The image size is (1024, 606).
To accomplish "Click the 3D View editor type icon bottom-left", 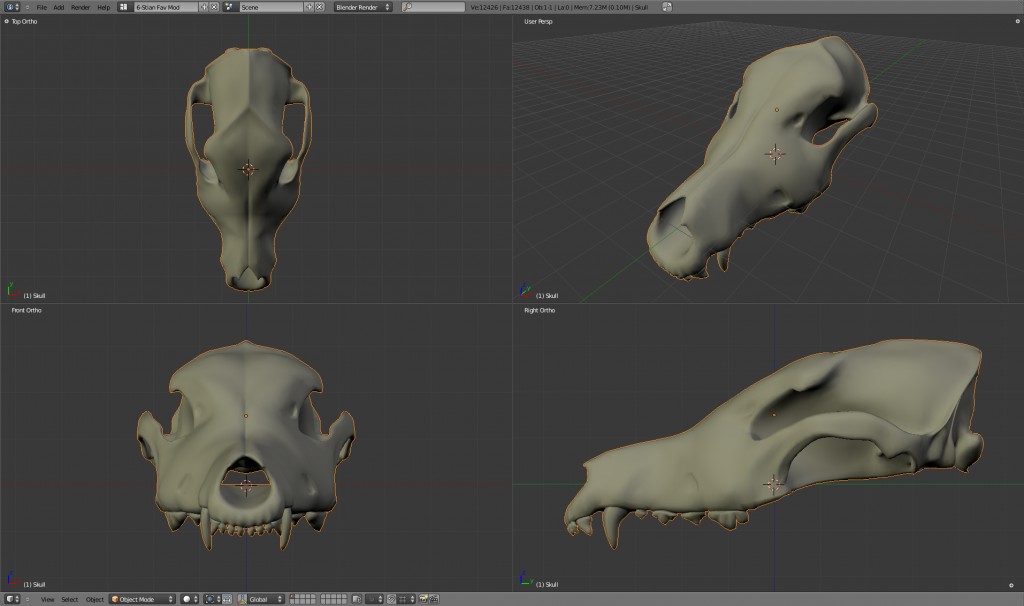I will click(x=10, y=598).
